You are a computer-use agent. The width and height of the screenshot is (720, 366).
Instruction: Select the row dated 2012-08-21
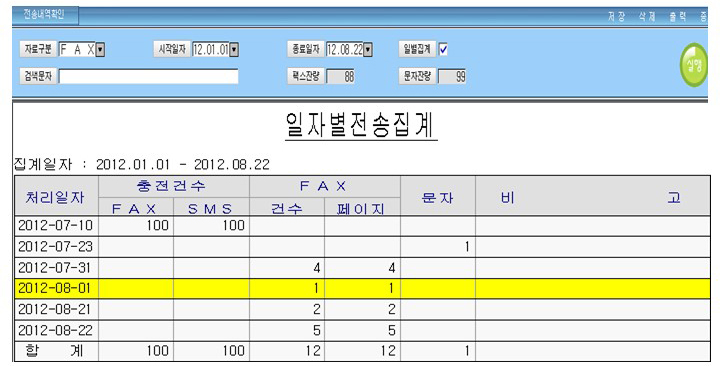coord(362,310)
